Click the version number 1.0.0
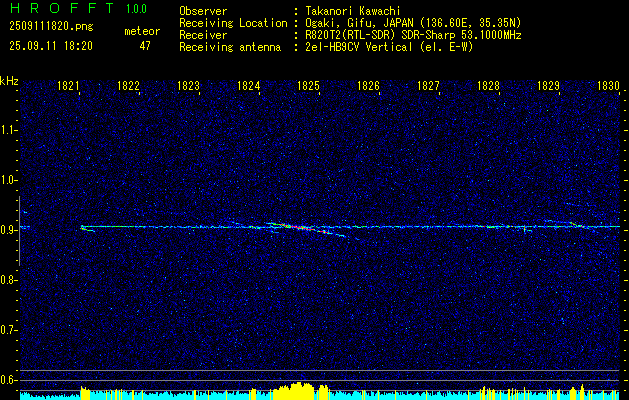The width and height of the screenshot is (629, 400). tap(136, 9)
